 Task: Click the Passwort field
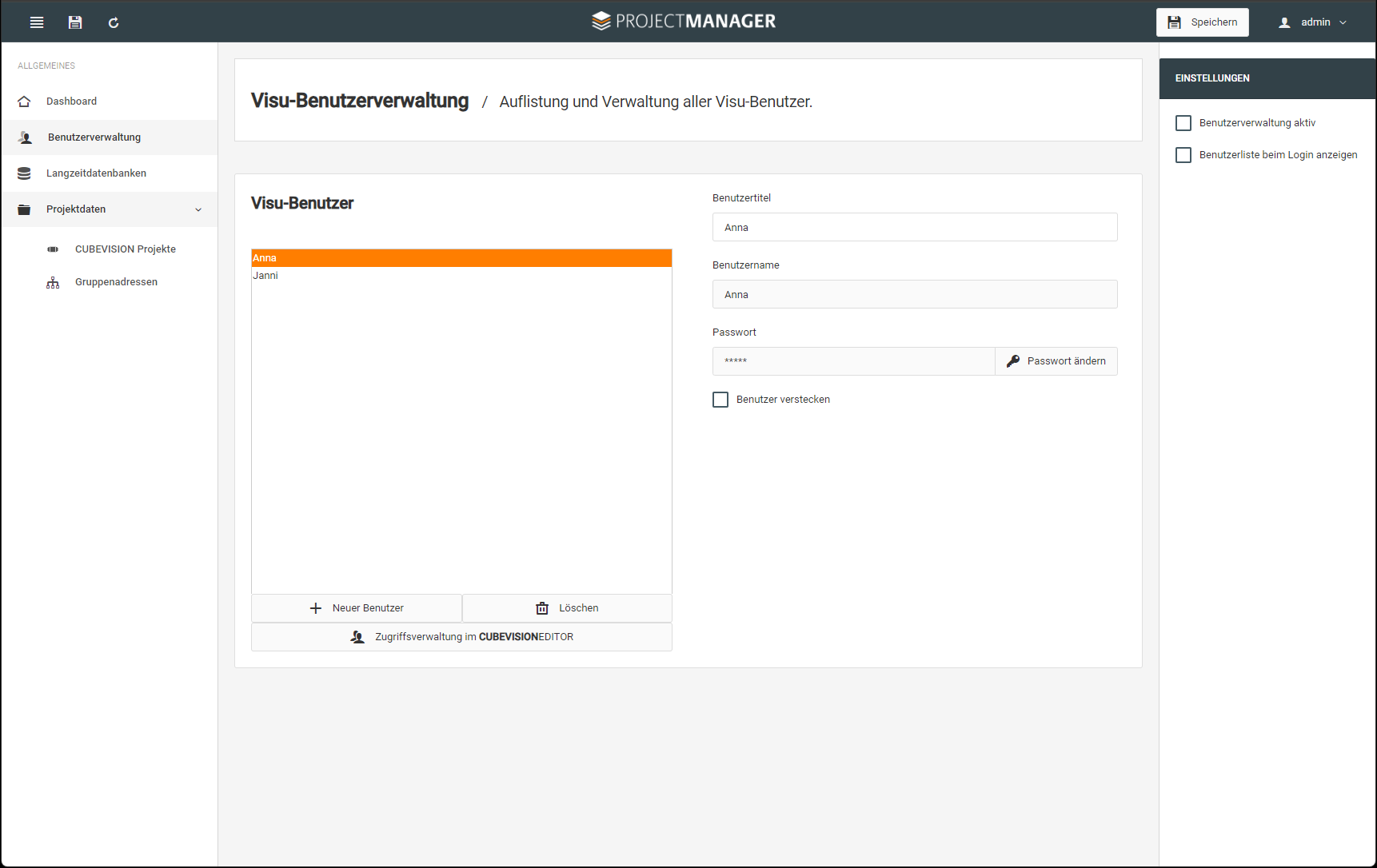click(853, 361)
